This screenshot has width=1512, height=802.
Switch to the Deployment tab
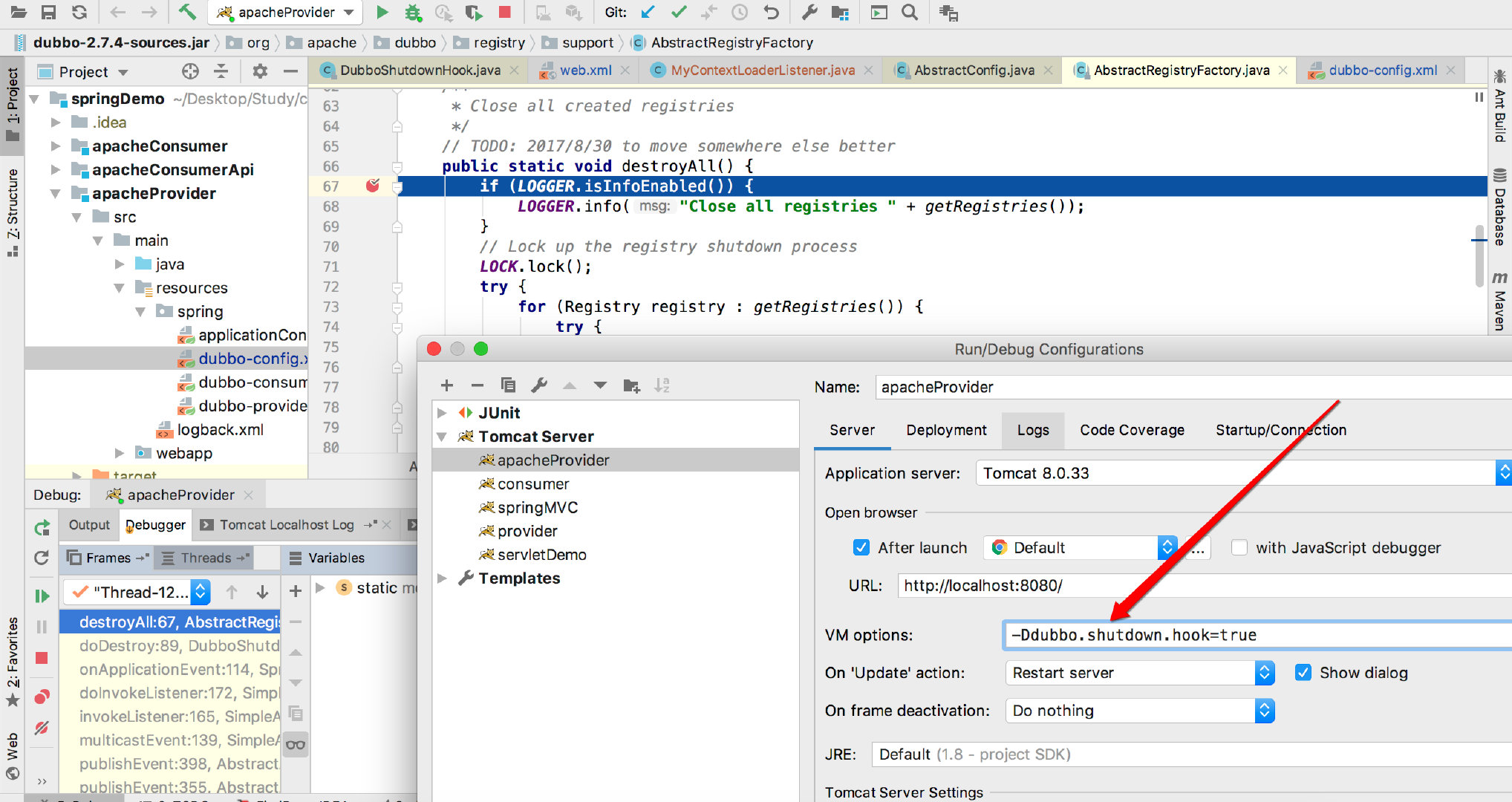[x=946, y=430]
